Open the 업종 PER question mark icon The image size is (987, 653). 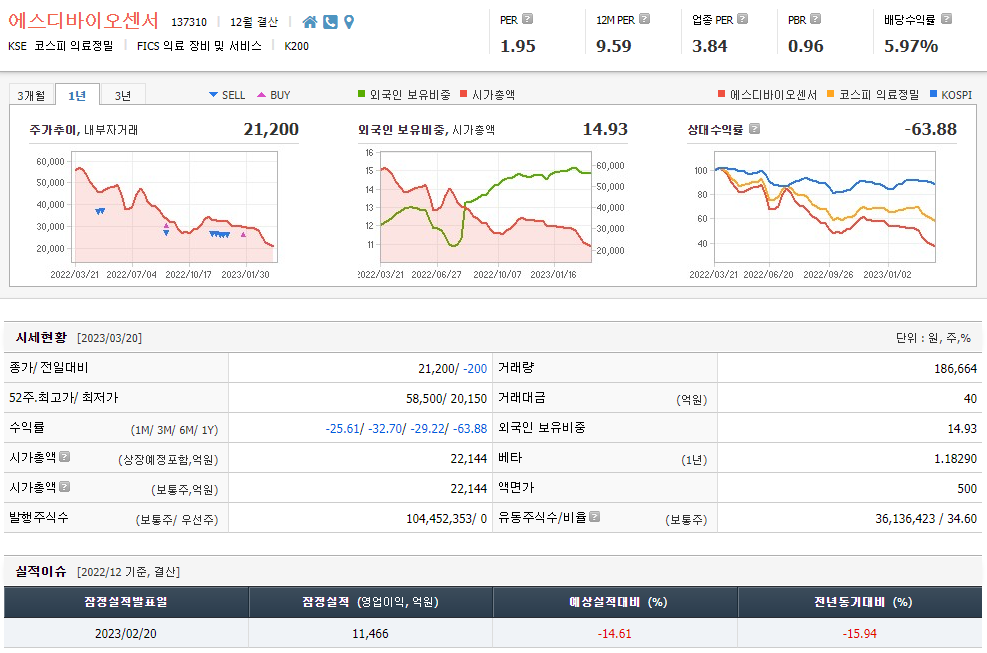(744, 18)
